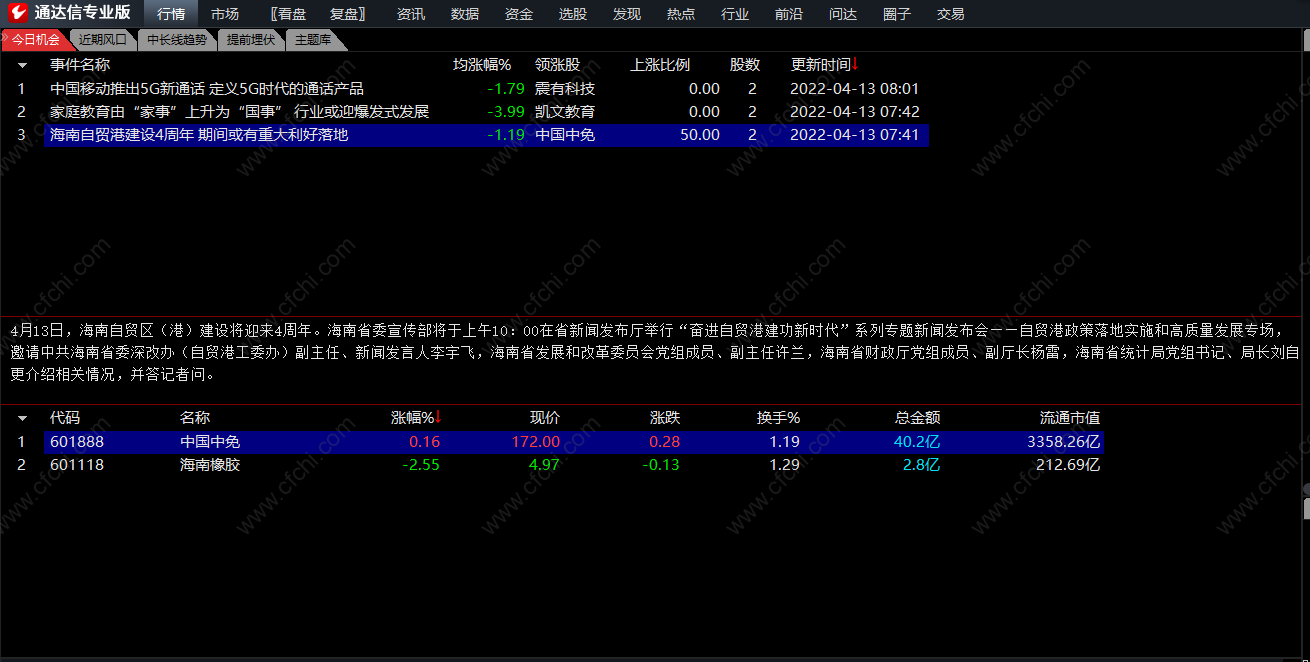The image size is (1310, 662).
Task: Click stock name 中国中免 in stock list
Action: 210,441
